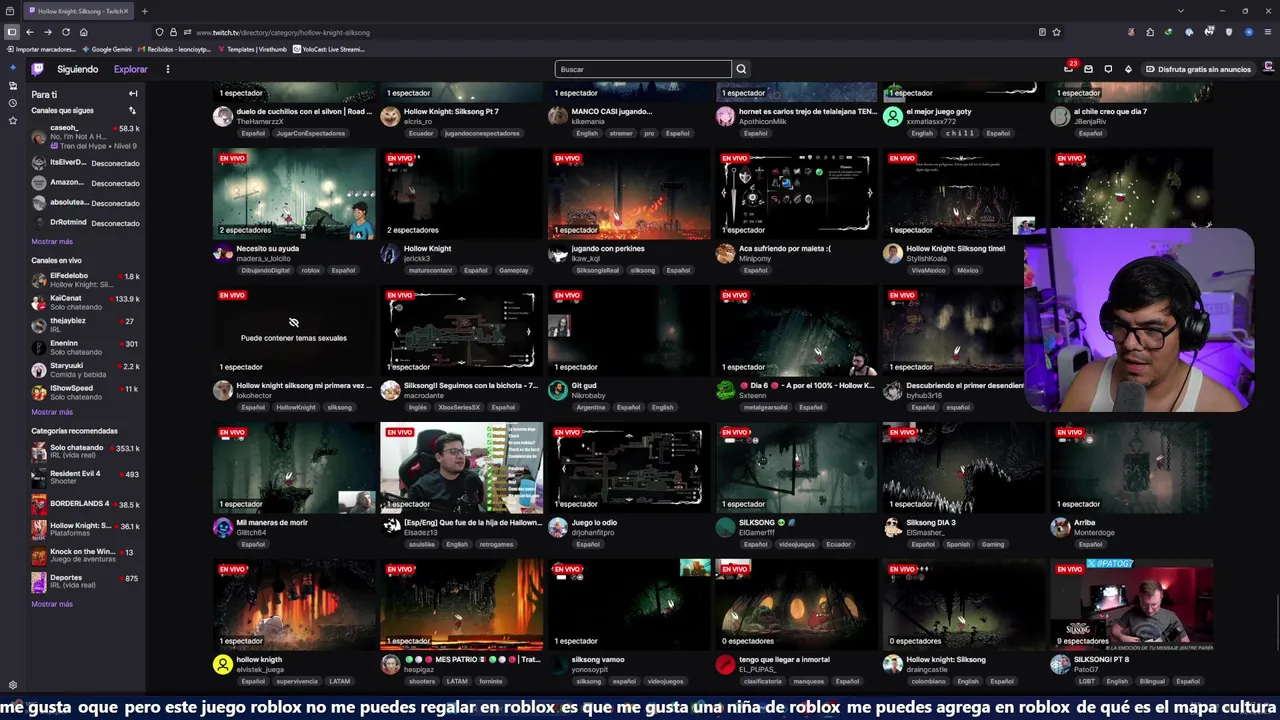This screenshot has height=720, width=1280.
Task: Open the Staryuuki channel in sidebar
Action: (x=85, y=370)
